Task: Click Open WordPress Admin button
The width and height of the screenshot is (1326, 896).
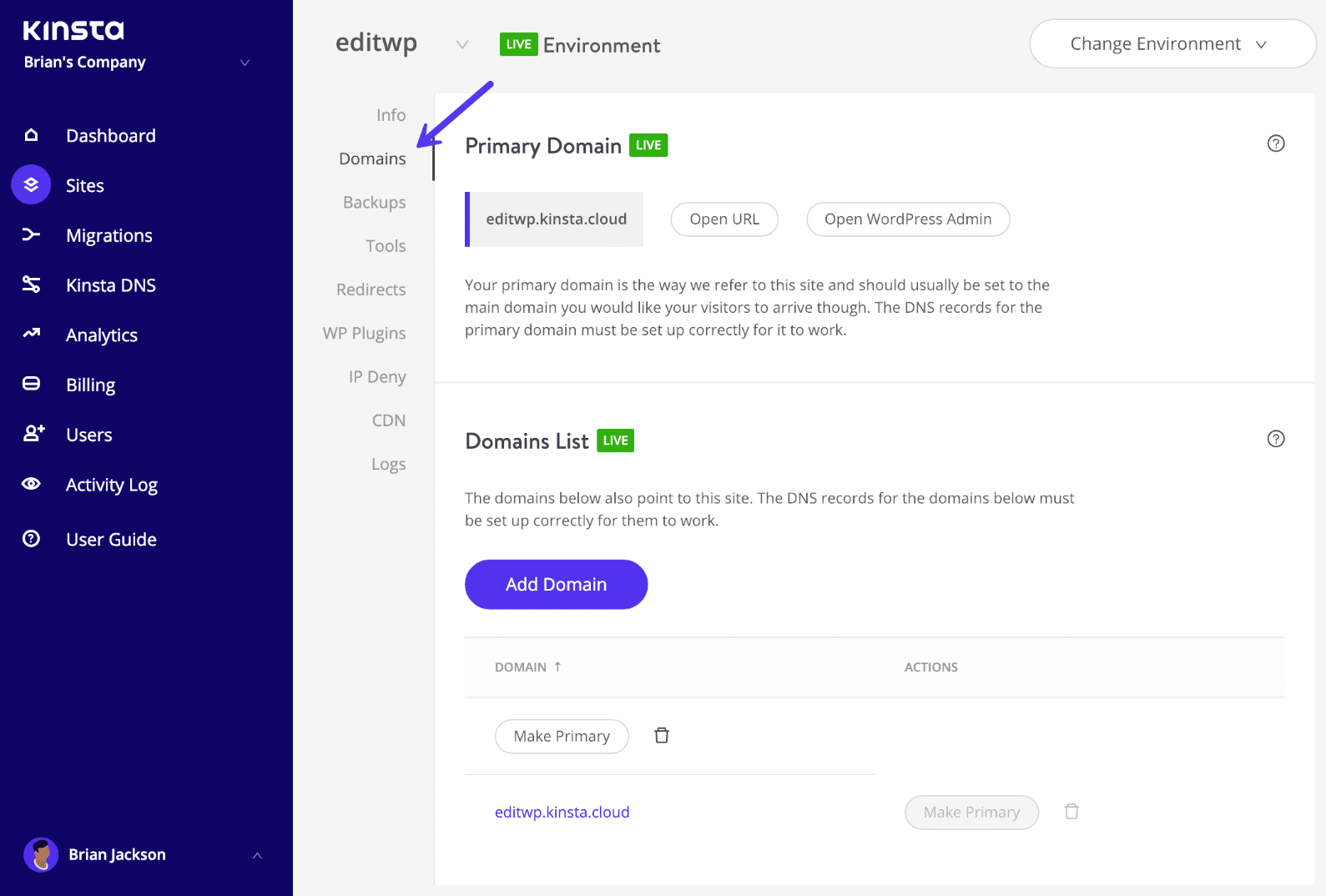Action: 908,219
